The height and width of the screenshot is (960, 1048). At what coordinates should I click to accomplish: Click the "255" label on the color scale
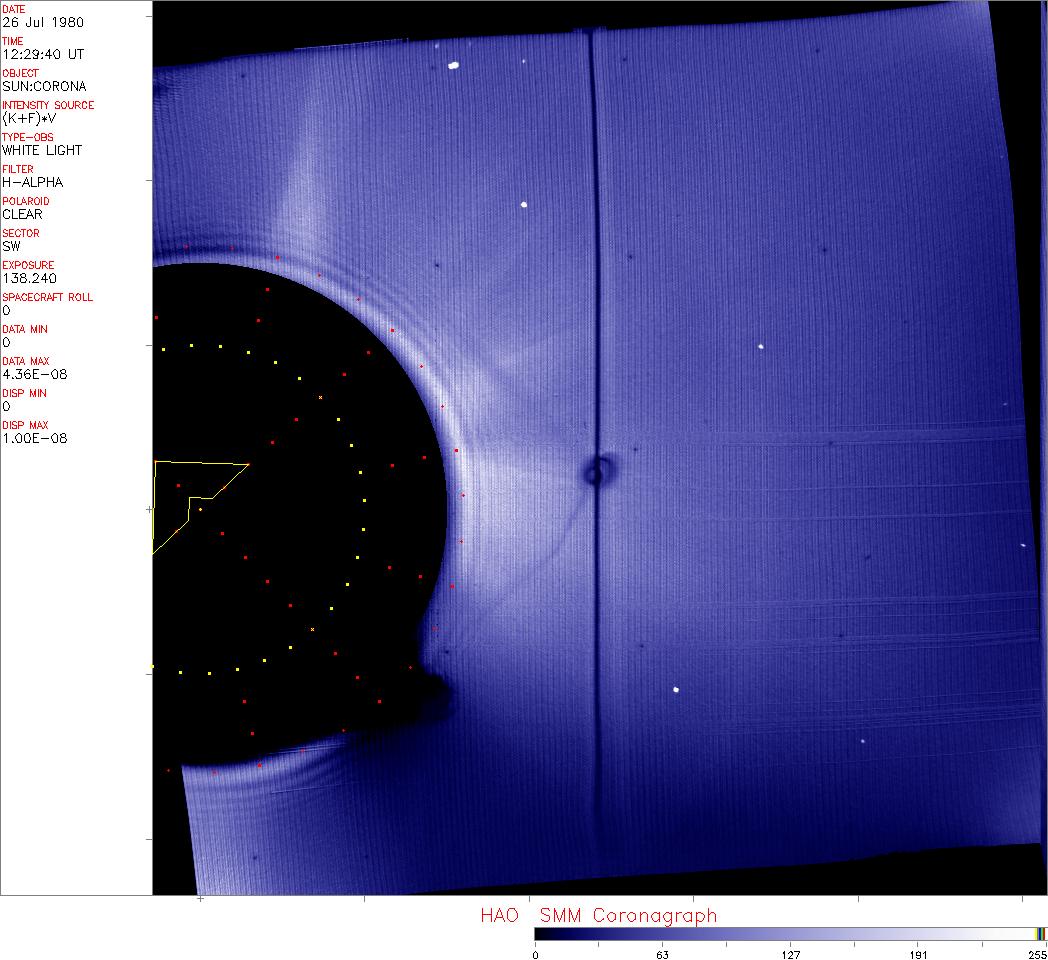click(x=1038, y=953)
